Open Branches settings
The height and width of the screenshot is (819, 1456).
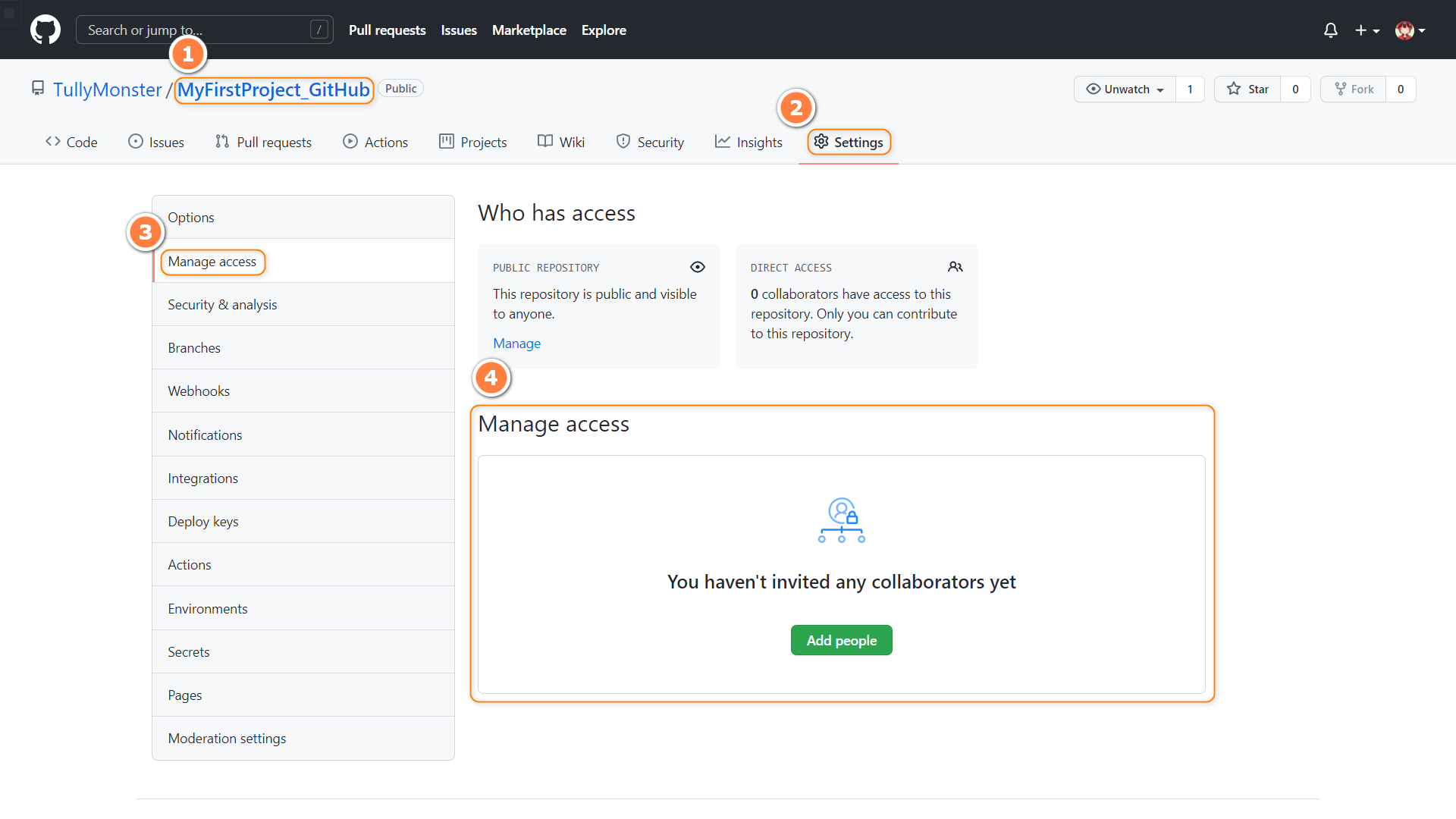pos(303,347)
